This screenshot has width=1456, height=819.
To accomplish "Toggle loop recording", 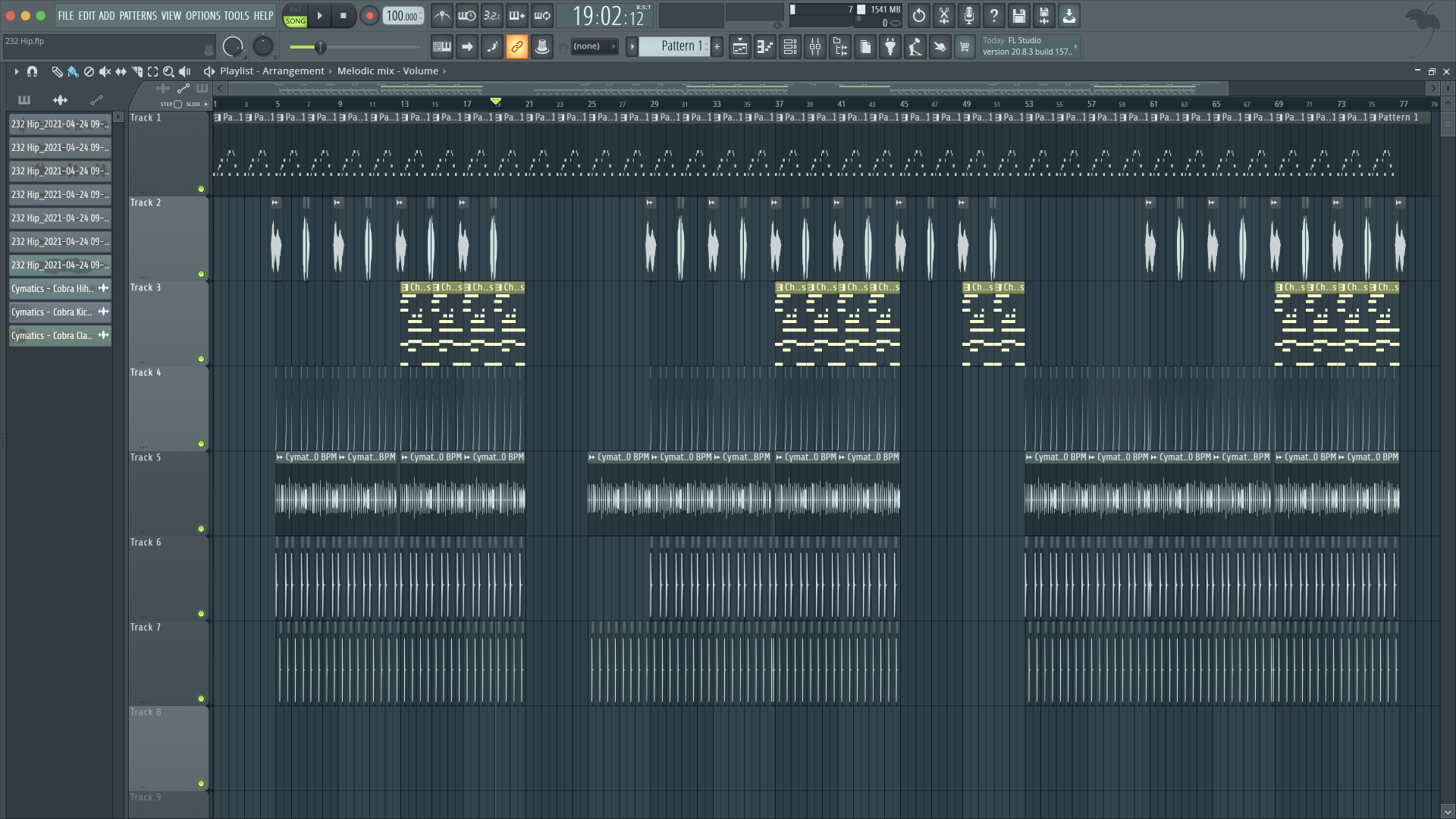I will tap(542, 15).
